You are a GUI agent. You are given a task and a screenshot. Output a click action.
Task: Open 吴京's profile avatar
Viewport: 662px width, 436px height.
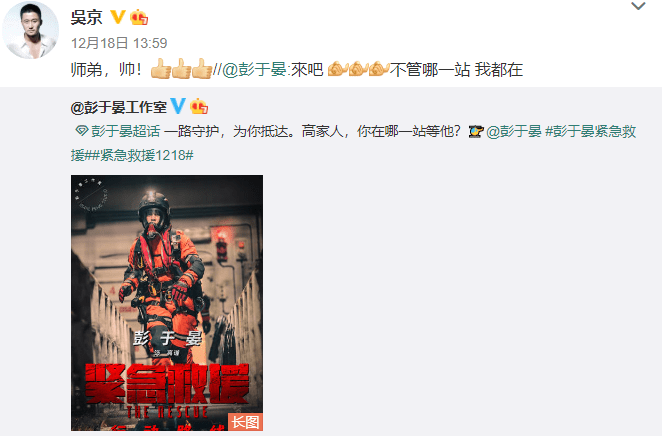point(30,30)
